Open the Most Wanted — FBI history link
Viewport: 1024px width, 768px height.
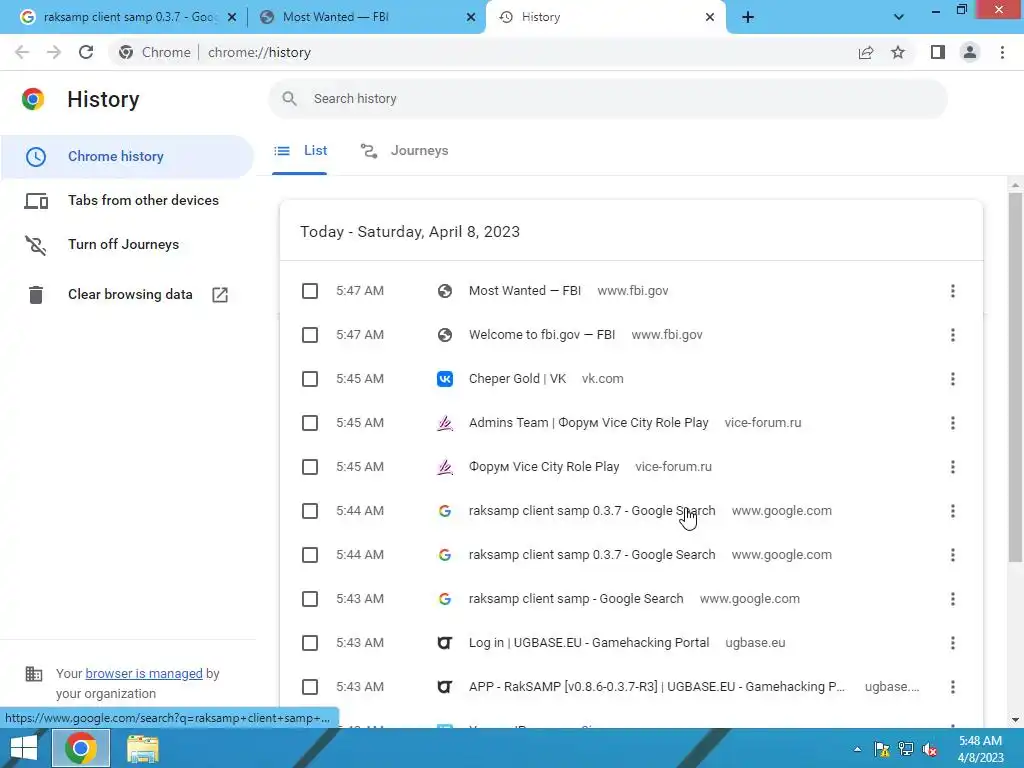524,291
